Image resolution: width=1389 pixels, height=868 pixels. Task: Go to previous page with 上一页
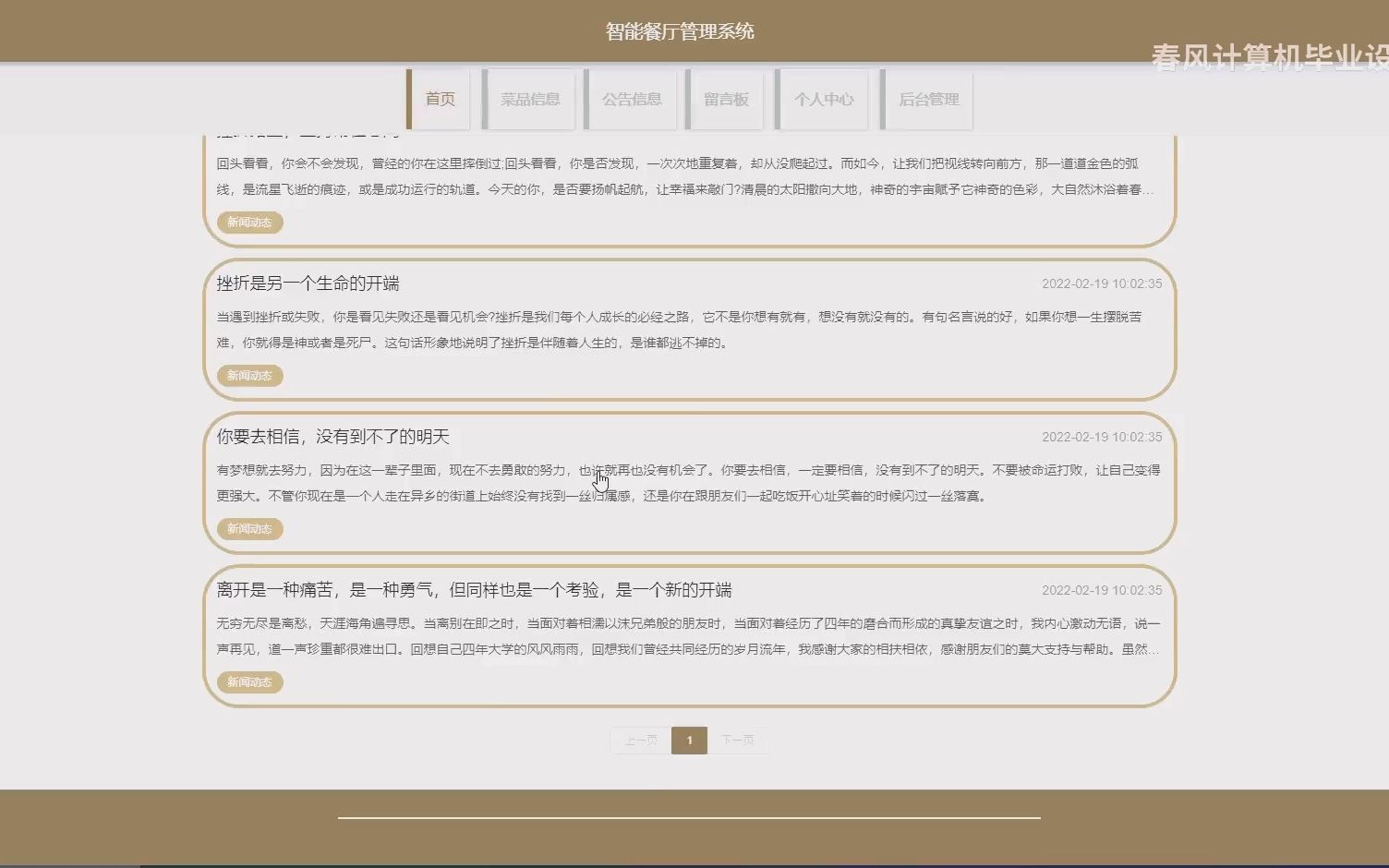click(x=641, y=741)
